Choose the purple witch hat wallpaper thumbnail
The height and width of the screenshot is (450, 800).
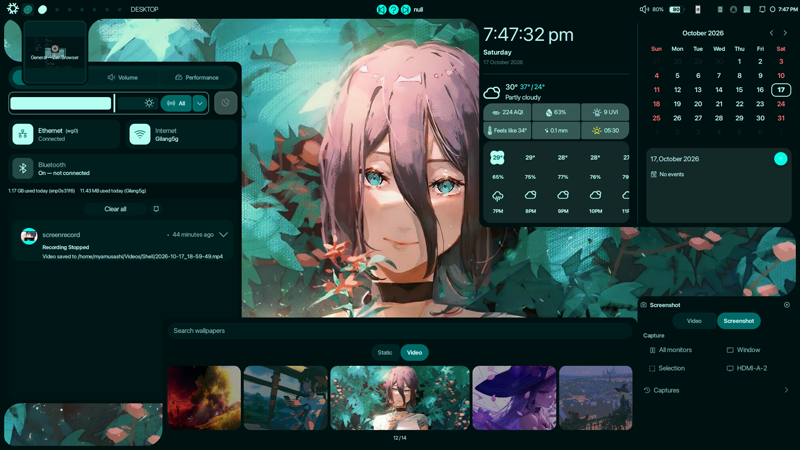[514, 397]
